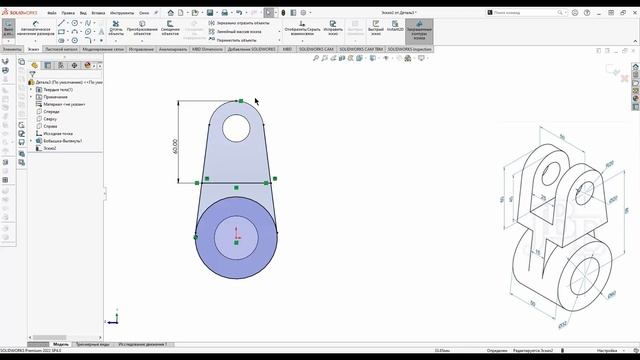Switch to the Листовой металл tab

pos(61,49)
